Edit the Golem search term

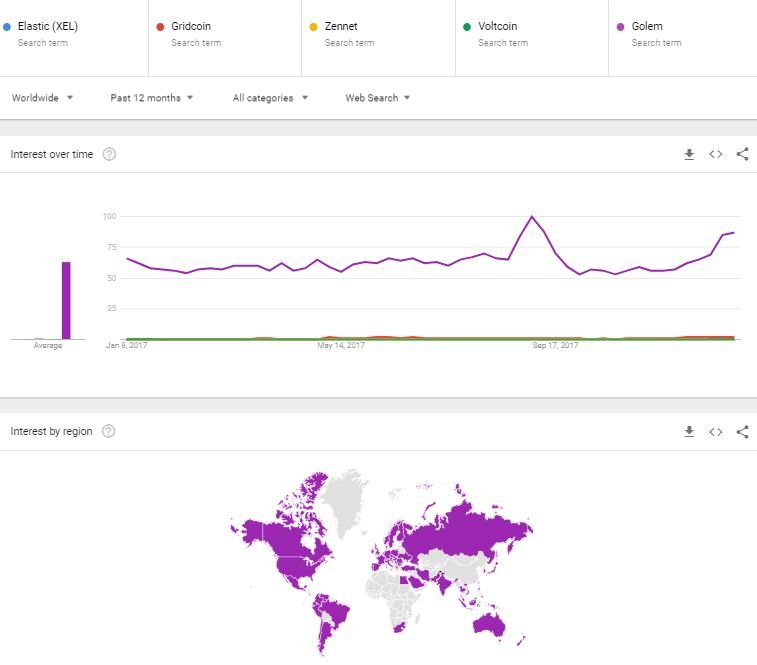click(647, 26)
